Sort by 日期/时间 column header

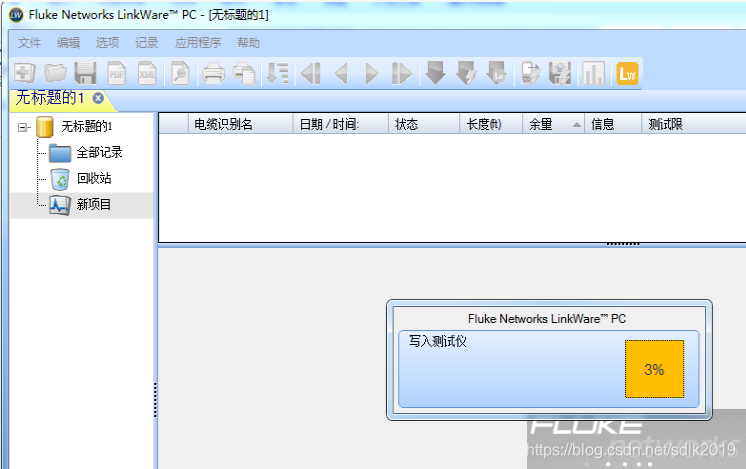coord(341,124)
